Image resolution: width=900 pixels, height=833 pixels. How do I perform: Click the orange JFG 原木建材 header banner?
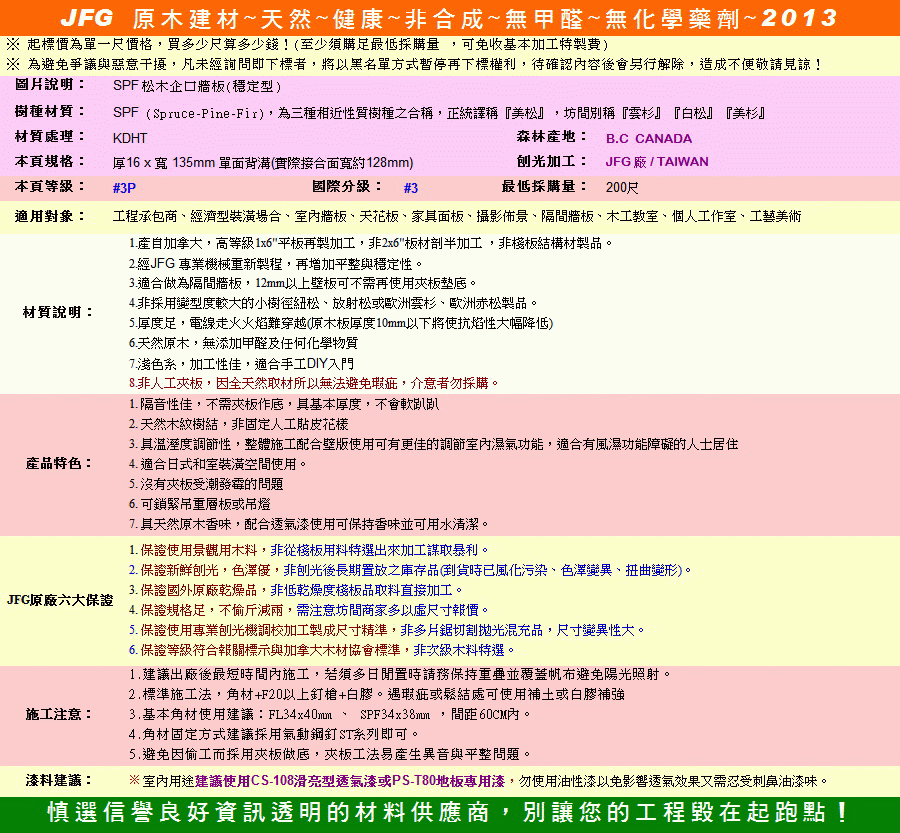(450, 17)
